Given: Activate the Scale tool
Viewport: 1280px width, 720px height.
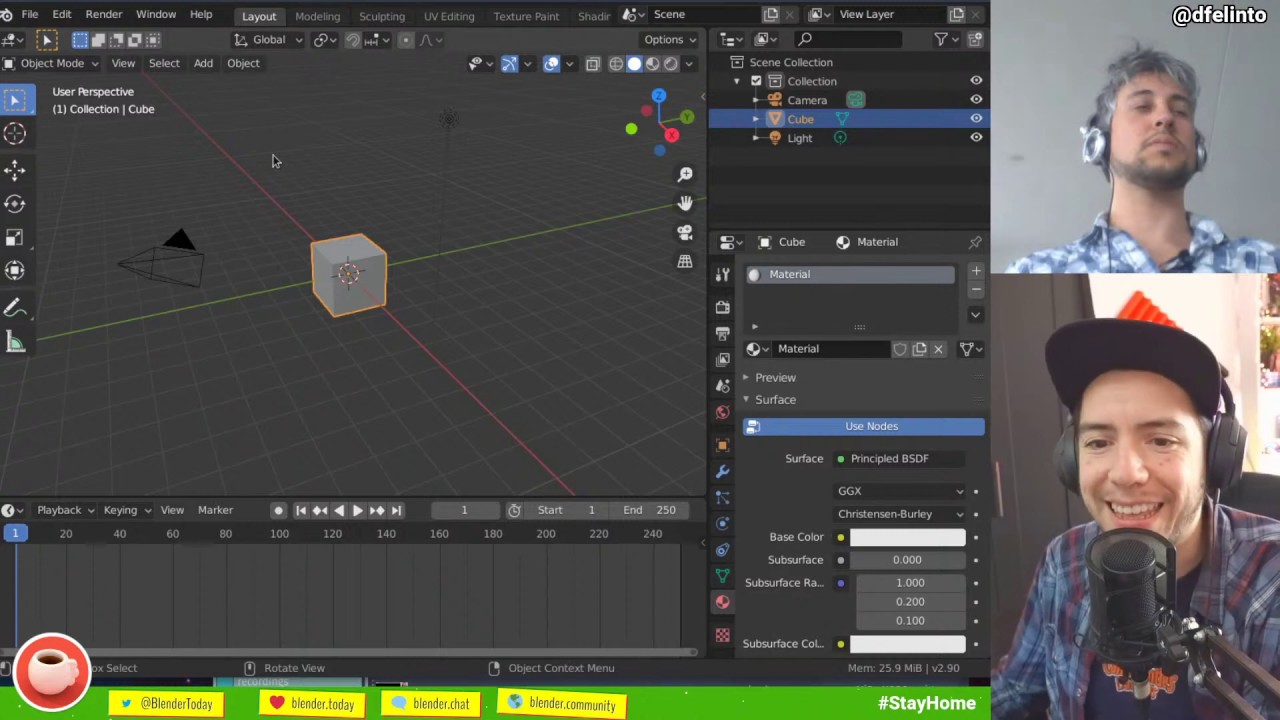Looking at the screenshot, I should click(15, 238).
